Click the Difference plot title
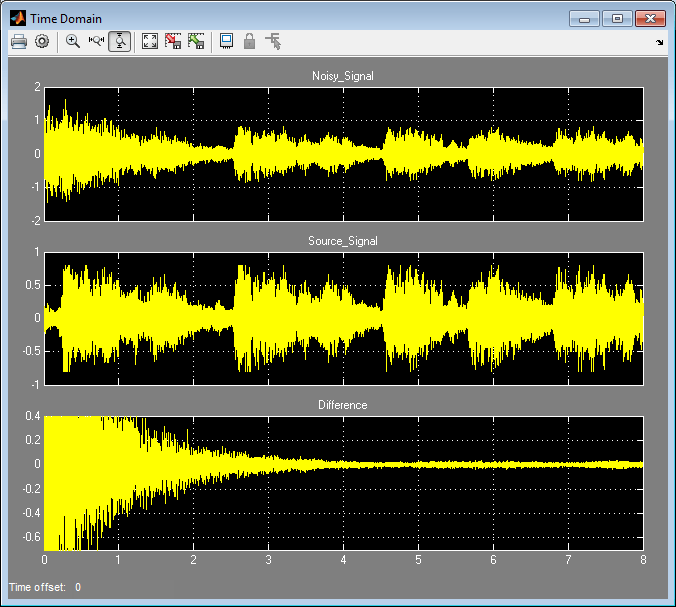The height and width of the screenshot is (607, 676). [343, 405]
